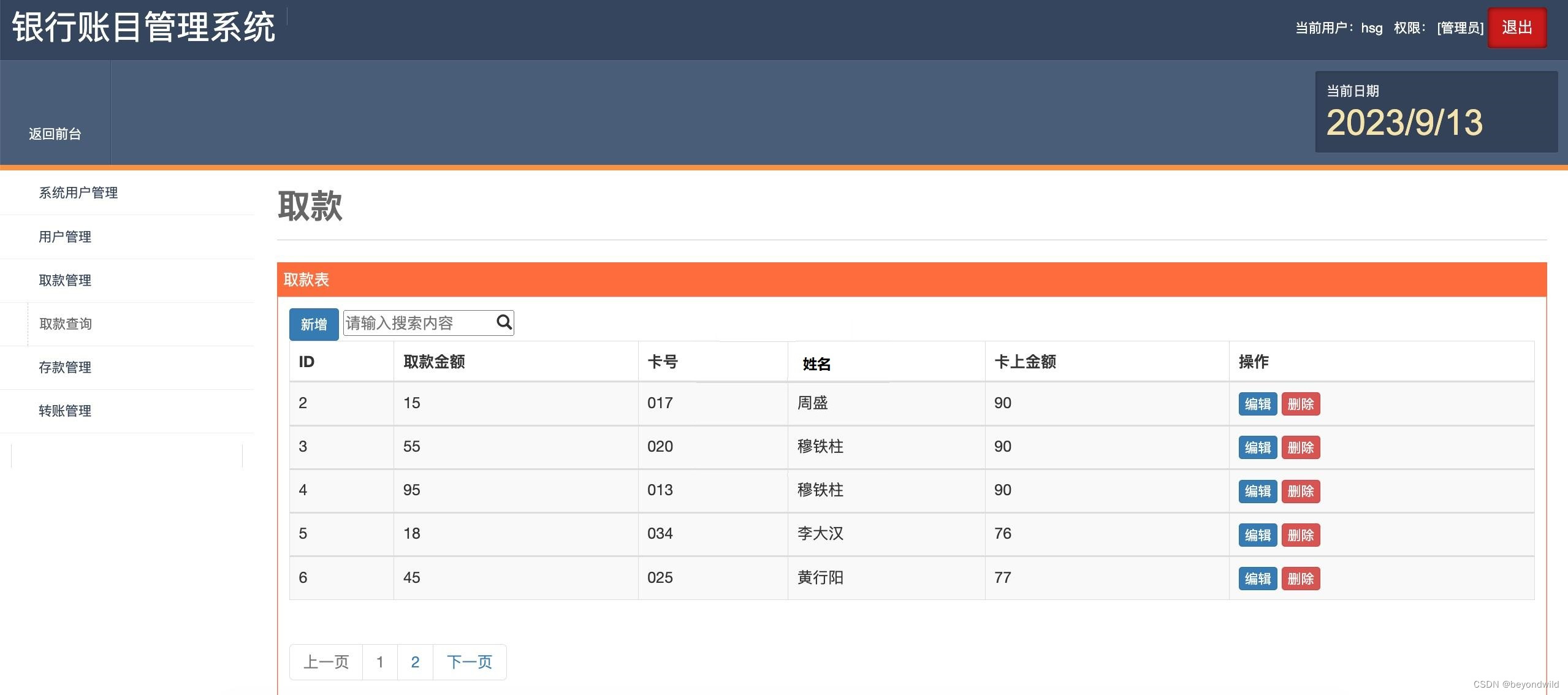Viewport: 1568px width, 695px height.
Task: Open 转账管理 from the side menu
Action: click(65, 411)
